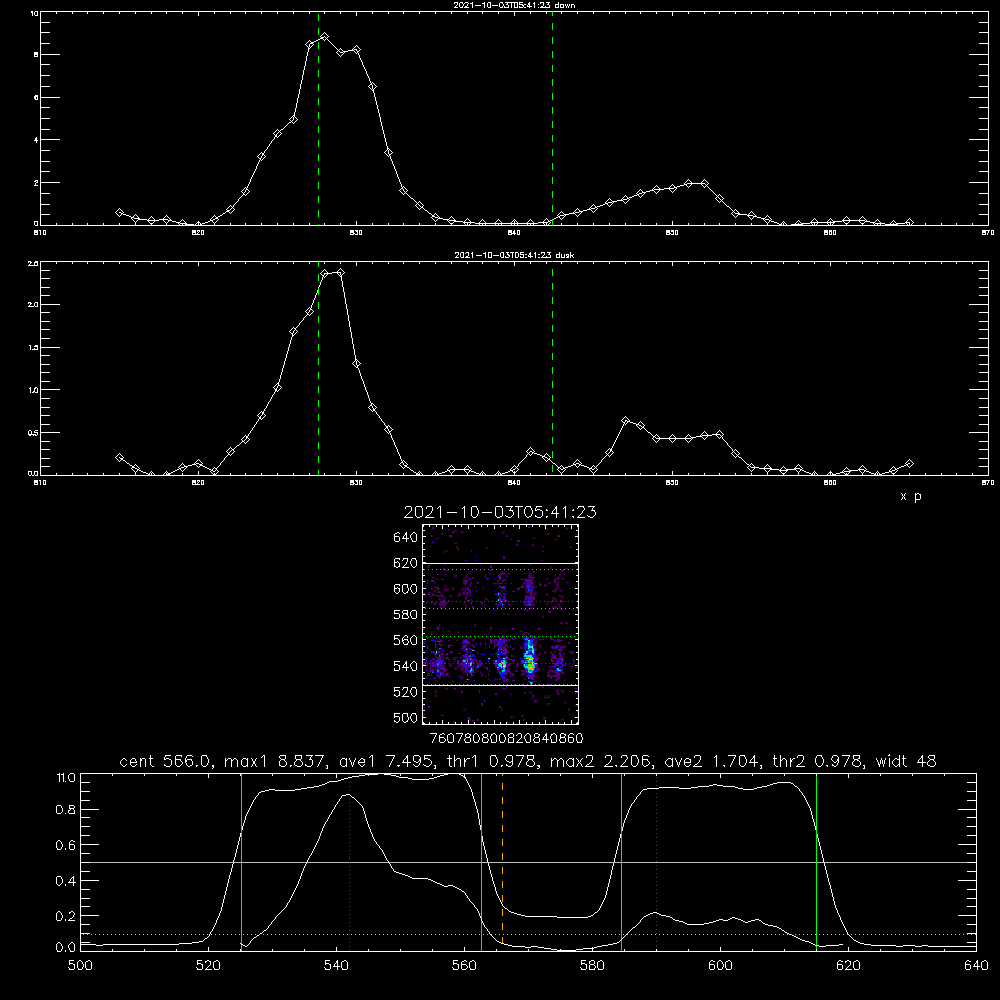
Task: Click dawn plot green dashed line near x=827.6
Action: click(318, 118)
